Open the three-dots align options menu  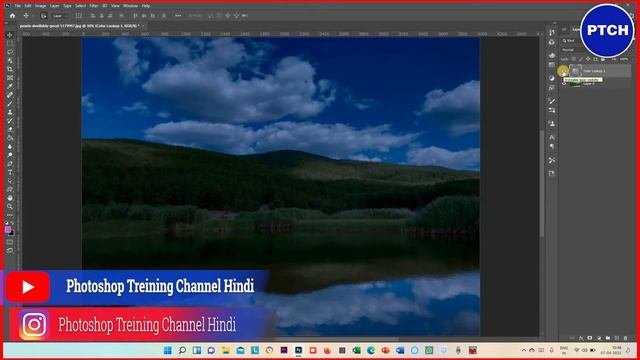[178, 16]
